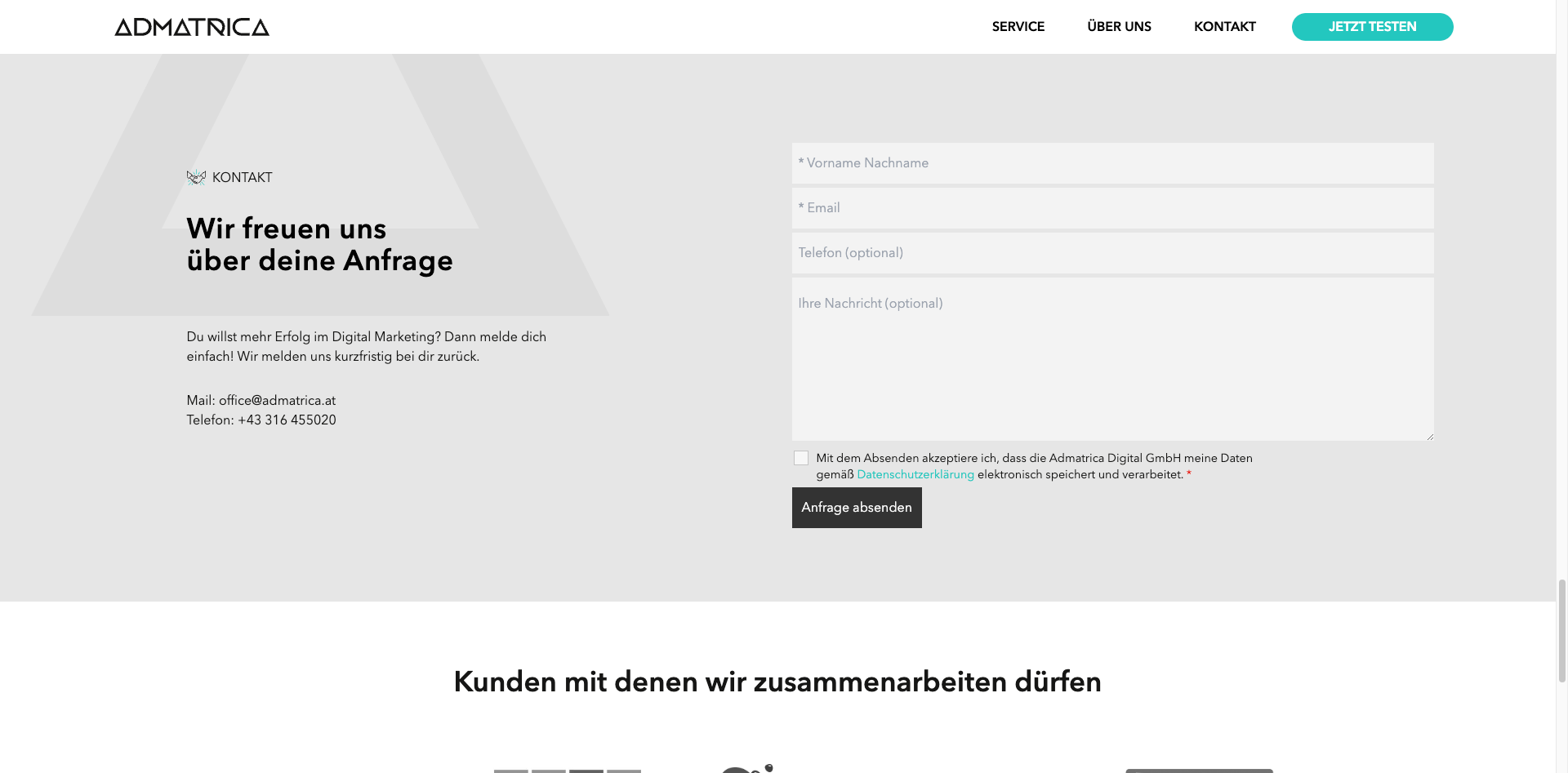Click the small icon beside KONTAKT heading
This screenshot has height=773, width=1568.
(x=196, y=177)
